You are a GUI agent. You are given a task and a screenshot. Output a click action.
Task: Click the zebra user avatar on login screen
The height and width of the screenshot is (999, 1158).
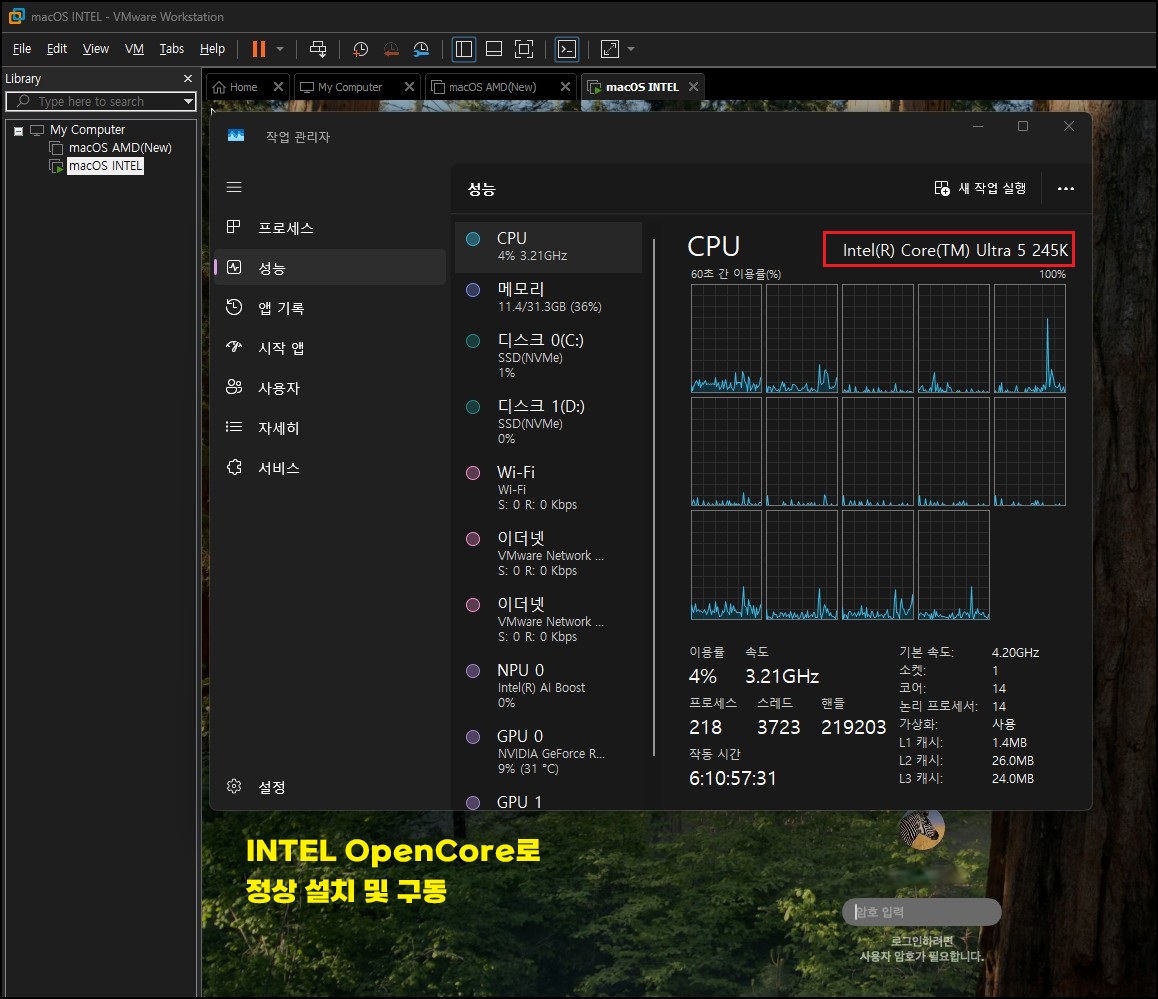click(x=921, y=828)
